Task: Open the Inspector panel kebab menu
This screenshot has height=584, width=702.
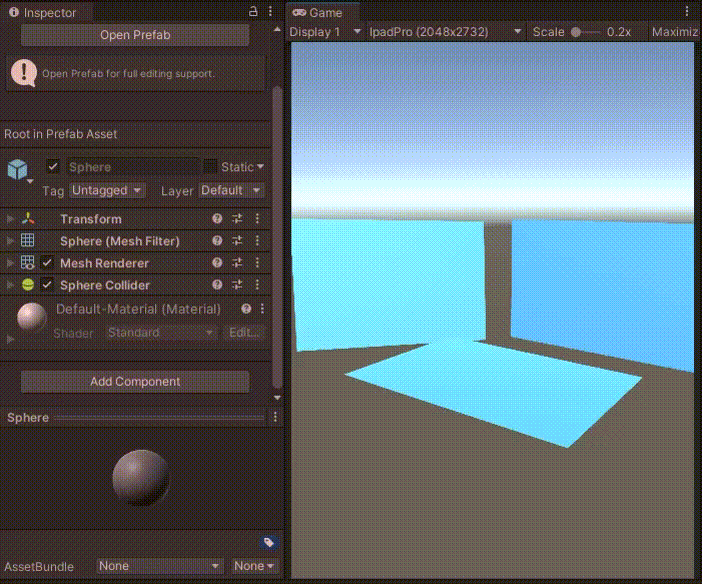Action: click(x=270, y=11)
